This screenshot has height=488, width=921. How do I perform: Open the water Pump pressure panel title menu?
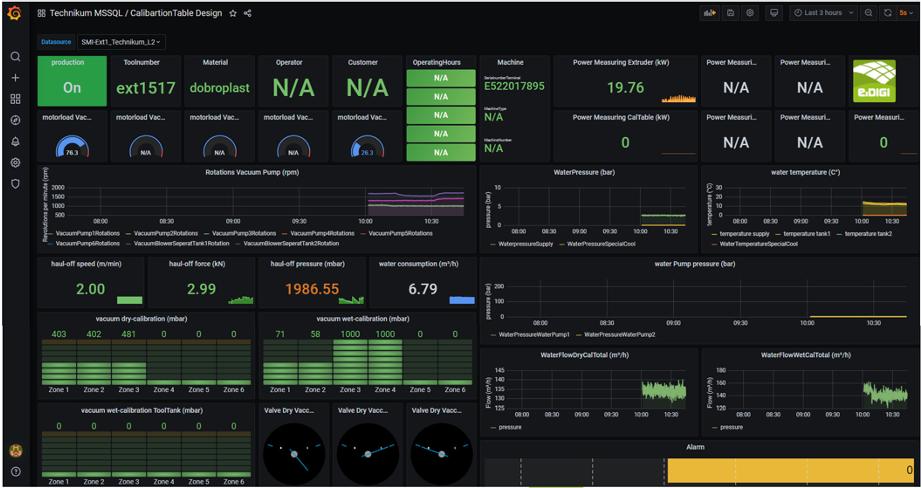point(694,264)
